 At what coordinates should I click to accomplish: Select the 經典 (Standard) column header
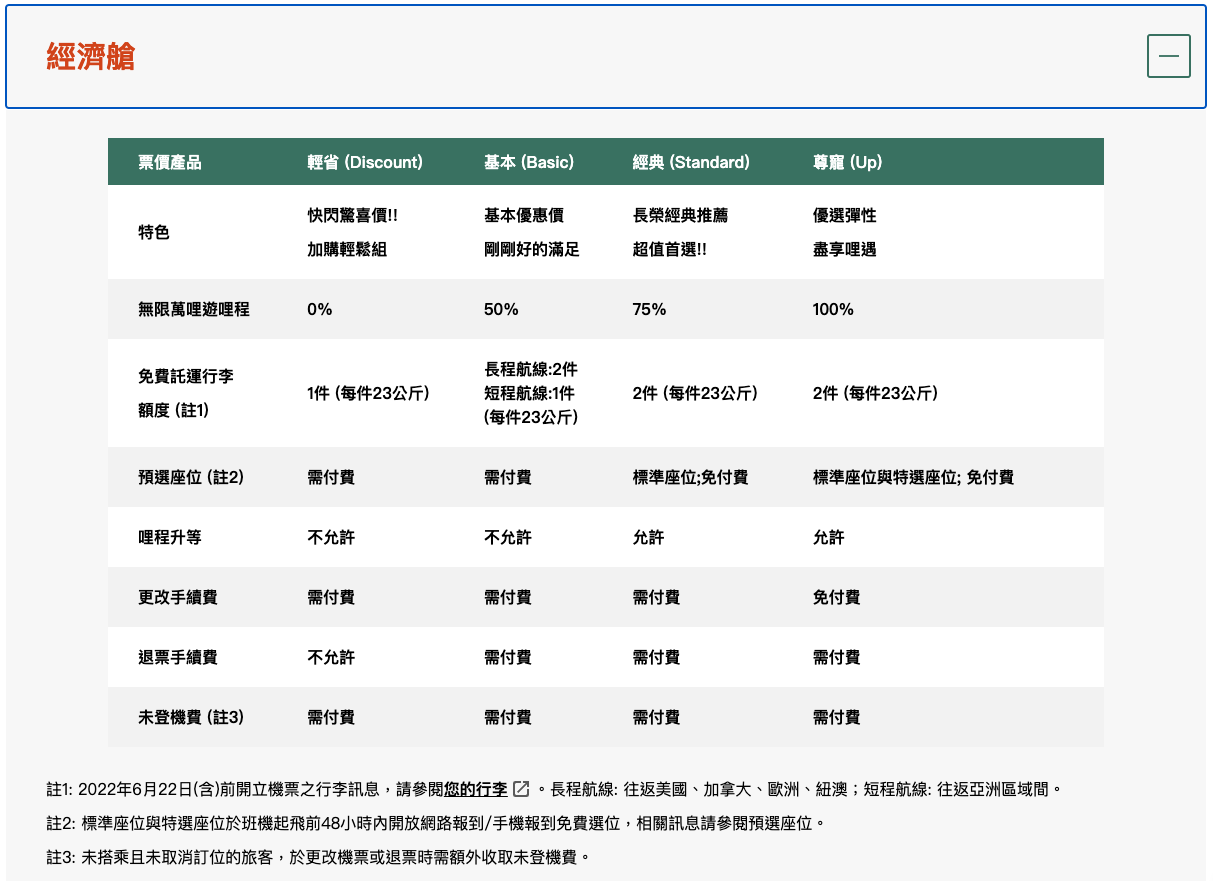(691, 162)
